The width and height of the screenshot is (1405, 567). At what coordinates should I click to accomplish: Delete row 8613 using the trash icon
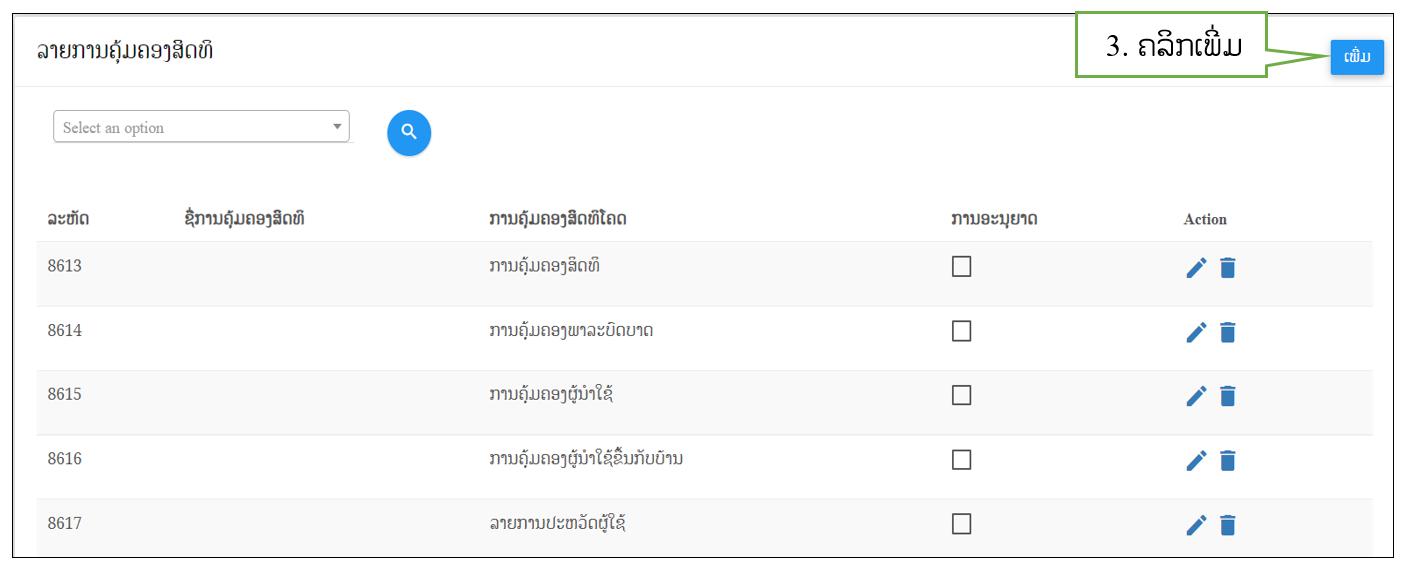1228,268
